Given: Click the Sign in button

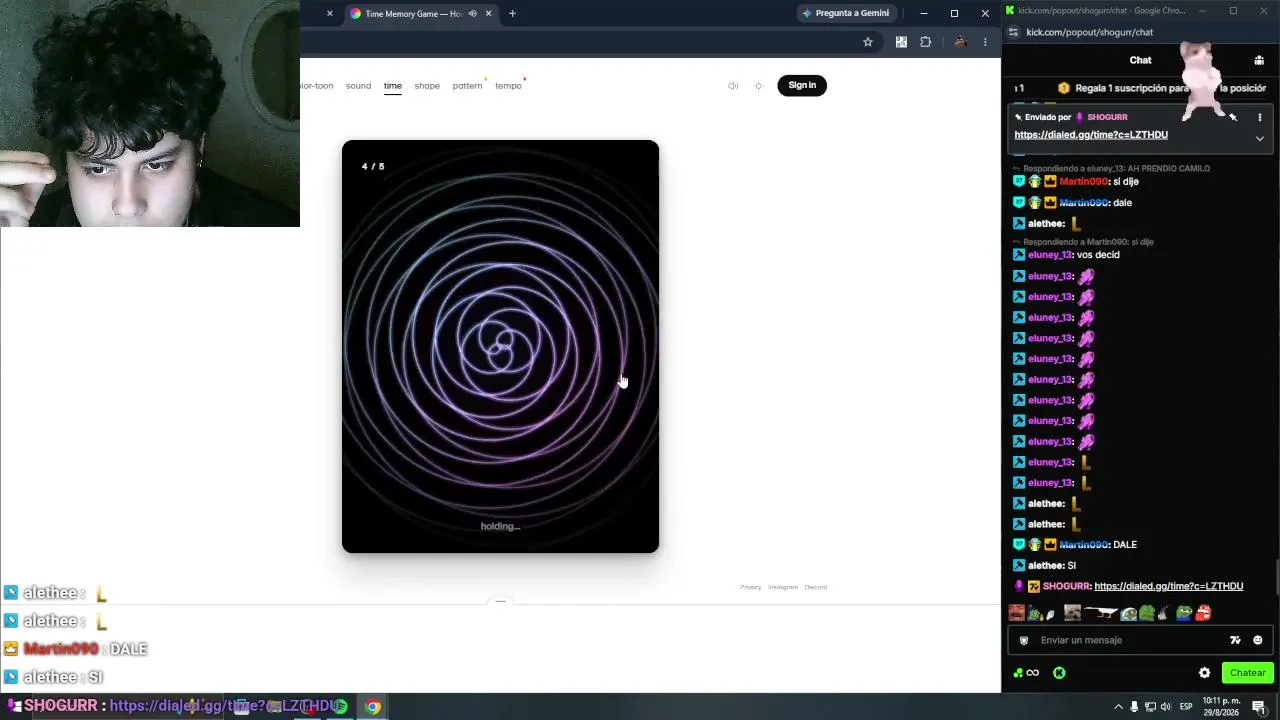Looking at the screenshot, I should click(802, 85).
